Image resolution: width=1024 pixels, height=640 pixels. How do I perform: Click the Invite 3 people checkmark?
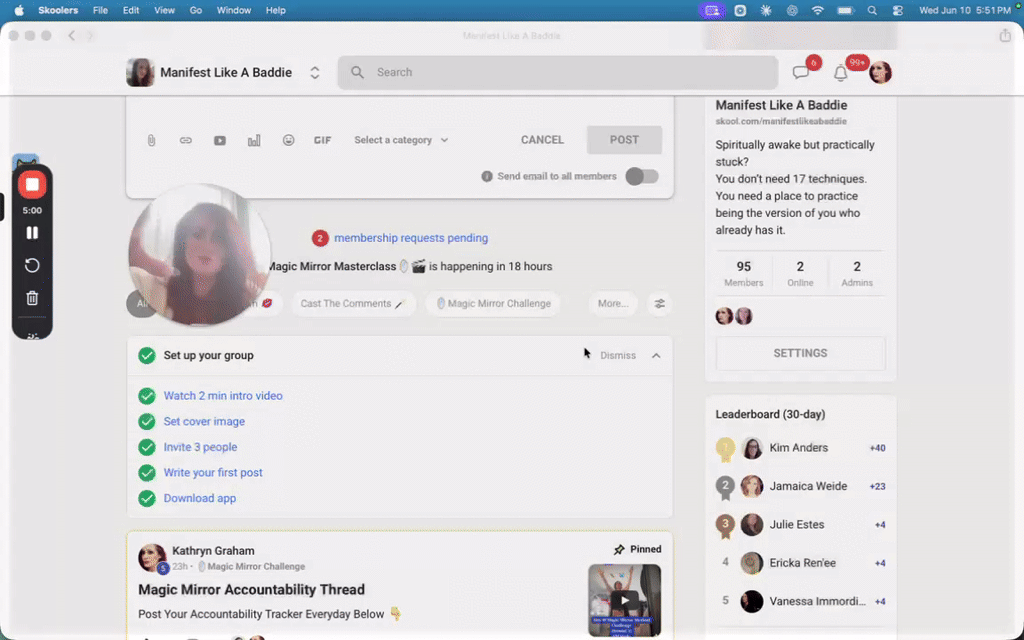click(147, 447)
